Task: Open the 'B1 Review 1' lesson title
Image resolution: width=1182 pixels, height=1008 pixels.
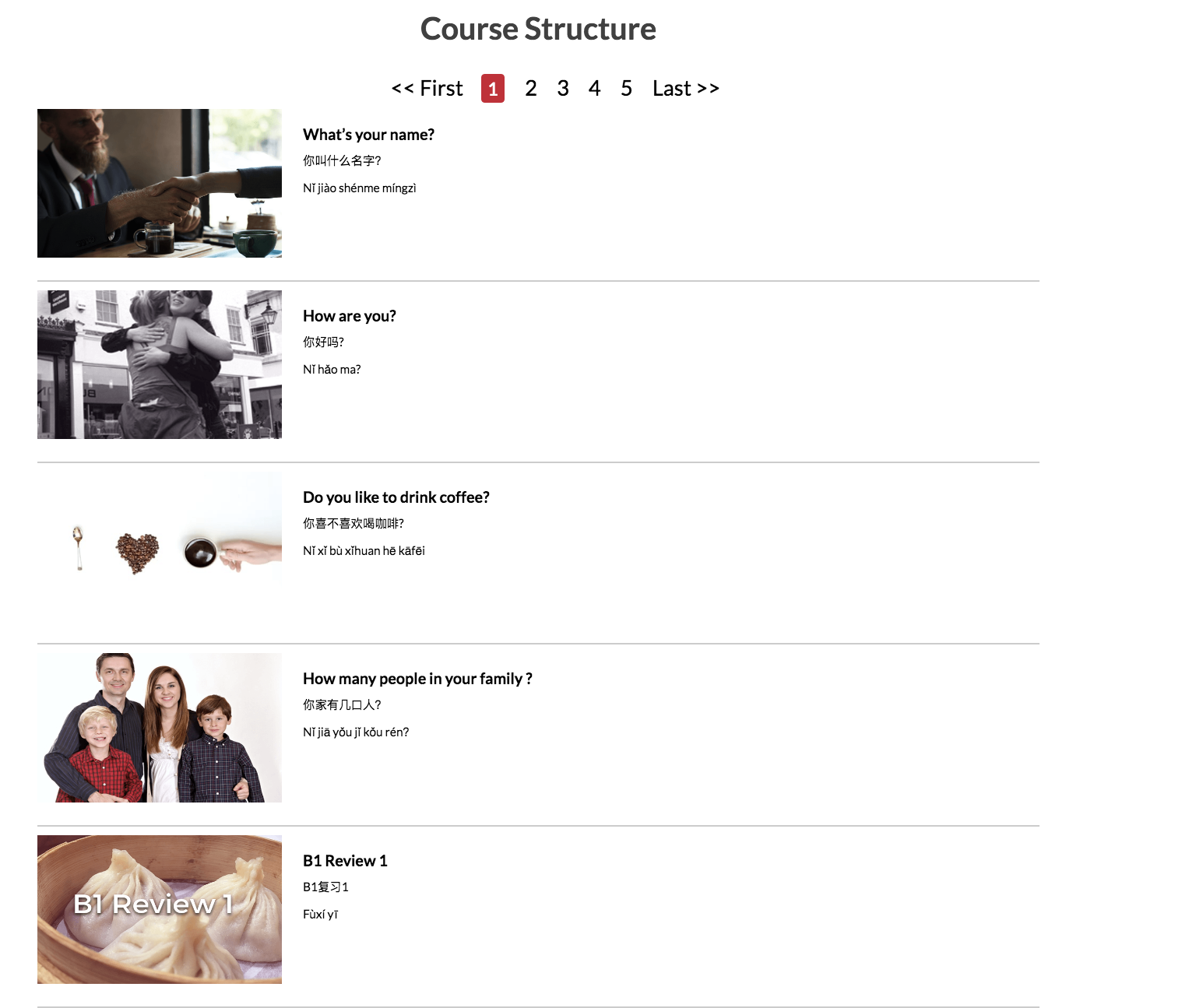Action: click(345, 861)
